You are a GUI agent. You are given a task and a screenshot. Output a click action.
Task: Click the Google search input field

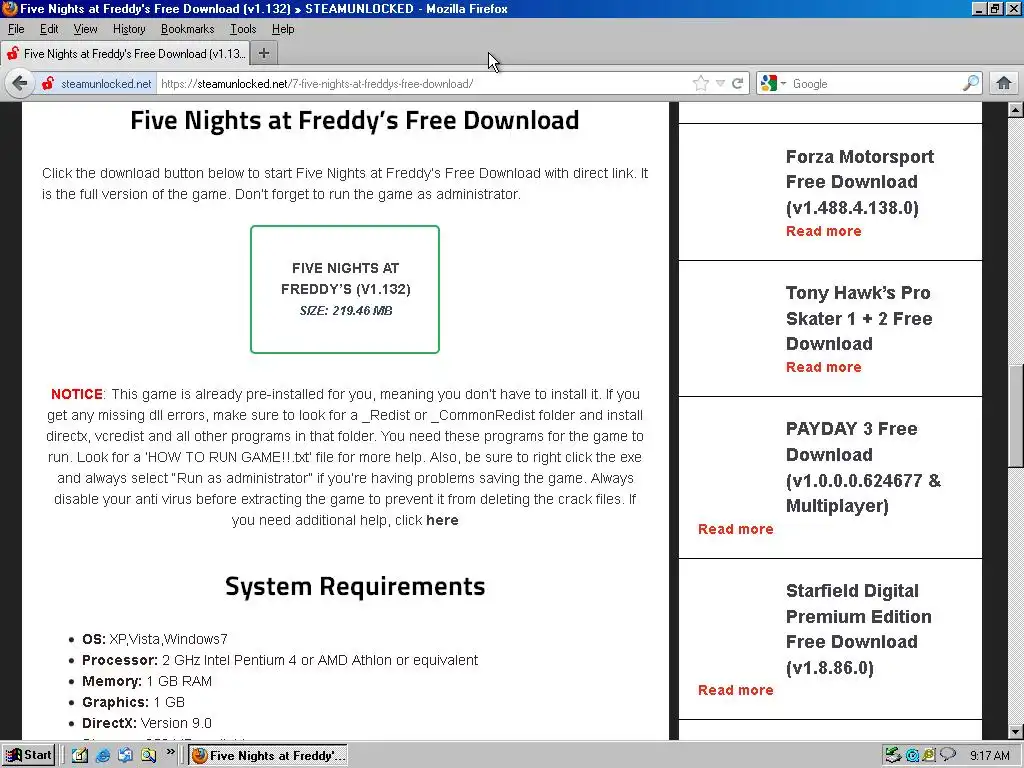coord(875,84)
